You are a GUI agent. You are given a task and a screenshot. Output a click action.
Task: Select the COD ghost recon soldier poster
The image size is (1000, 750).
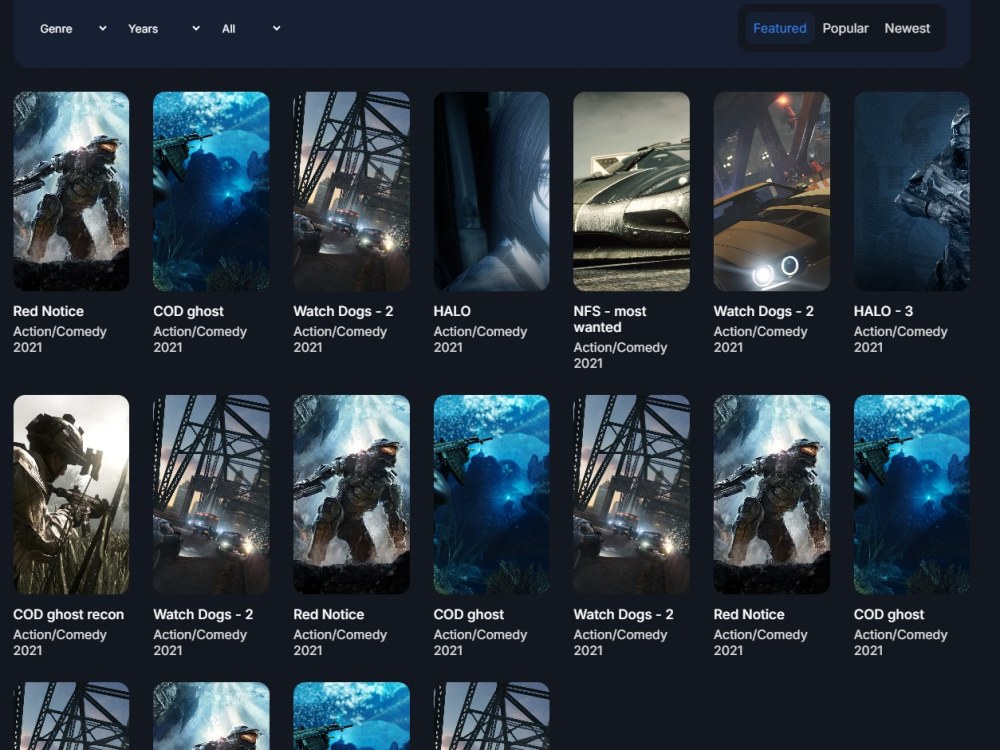click(71, 494)
